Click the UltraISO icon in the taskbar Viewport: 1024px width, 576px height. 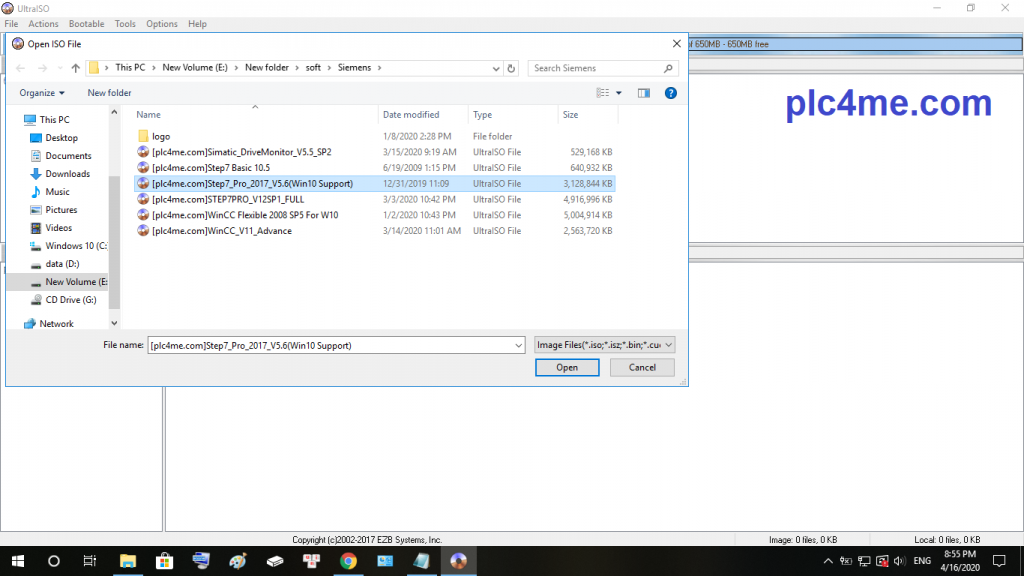coord(458,561)
